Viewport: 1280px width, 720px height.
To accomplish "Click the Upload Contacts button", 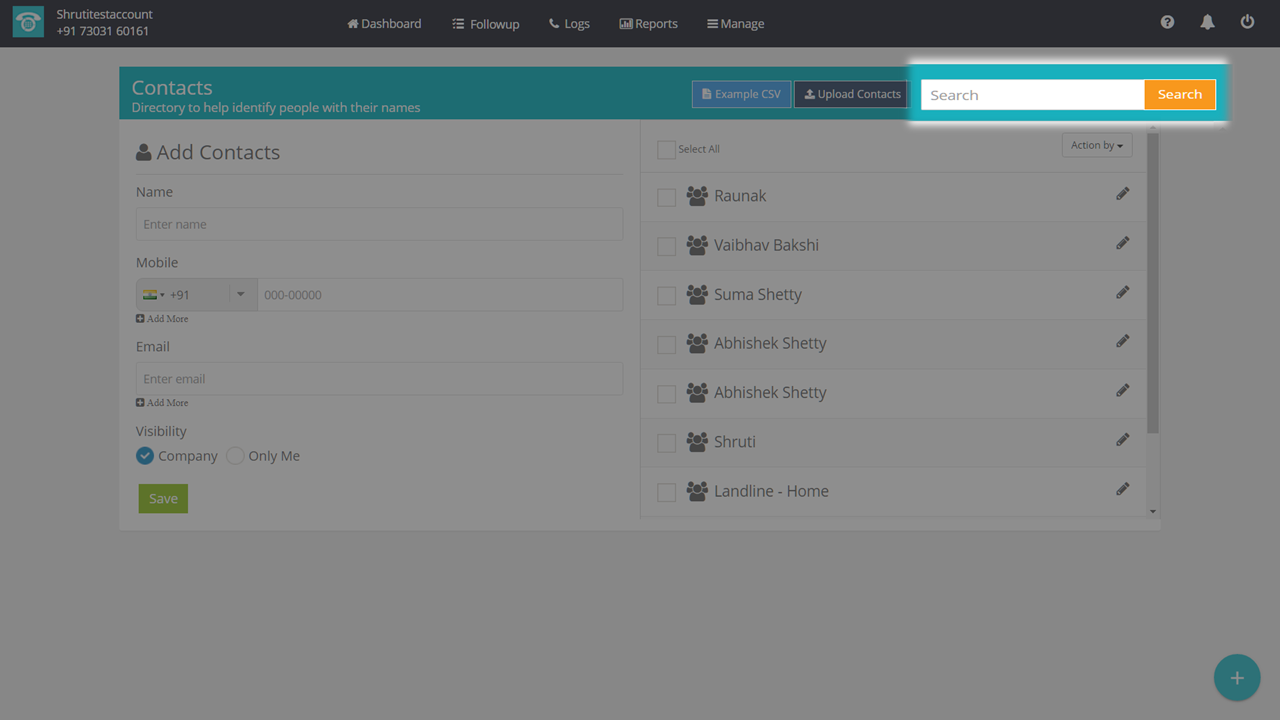I will pyautogui.click(x=851, y=94).
